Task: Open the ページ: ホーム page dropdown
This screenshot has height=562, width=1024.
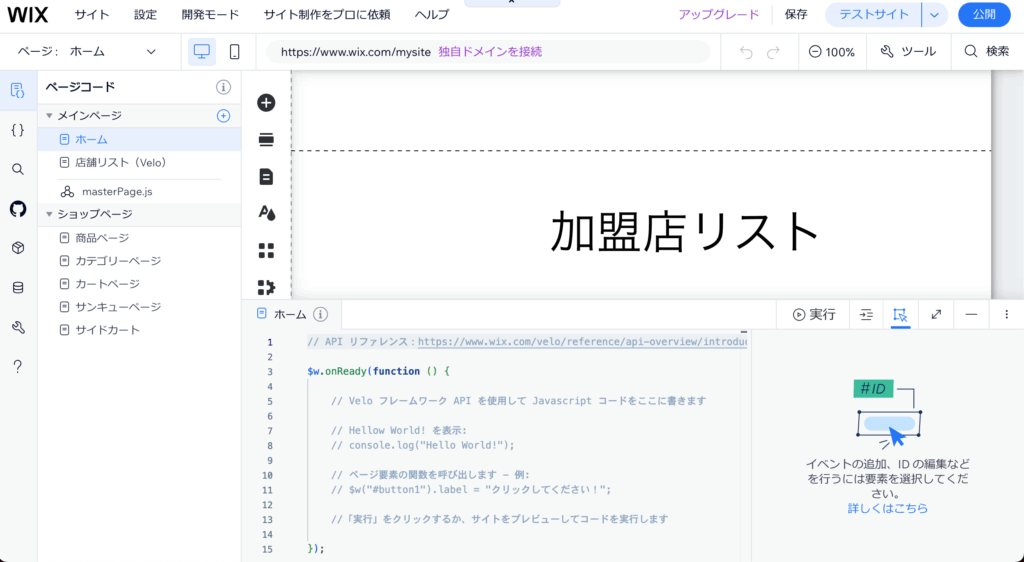Action: tap(88, 52)
